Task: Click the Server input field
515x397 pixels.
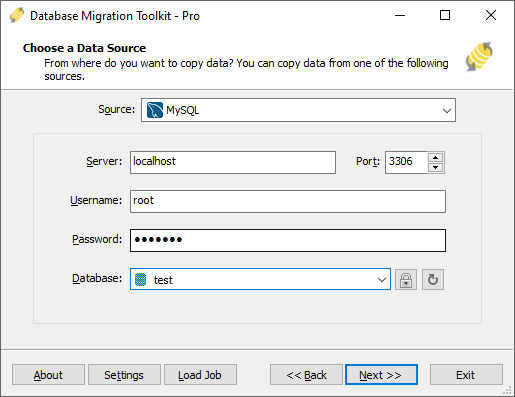Action: pos(233,162)
